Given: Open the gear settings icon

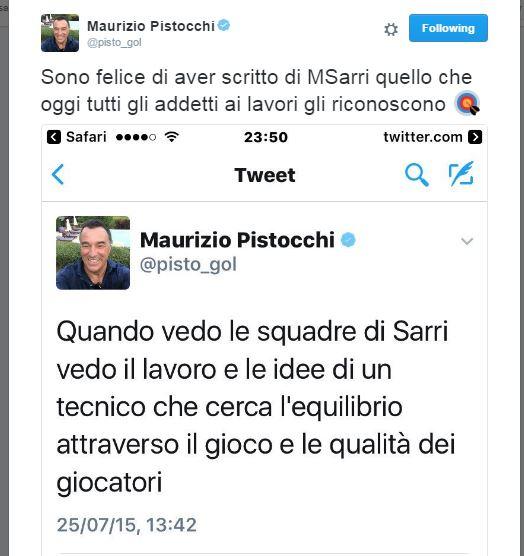Looking at the screenshot, I should [x=391, y=29].
